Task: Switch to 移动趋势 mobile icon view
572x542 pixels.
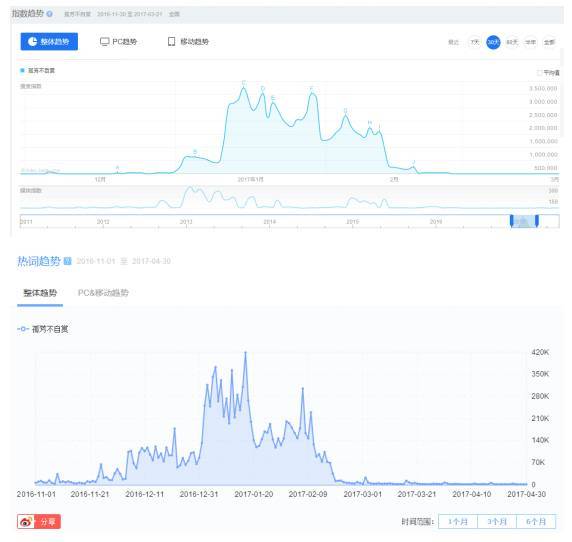Action: click(x=188, y=42)
